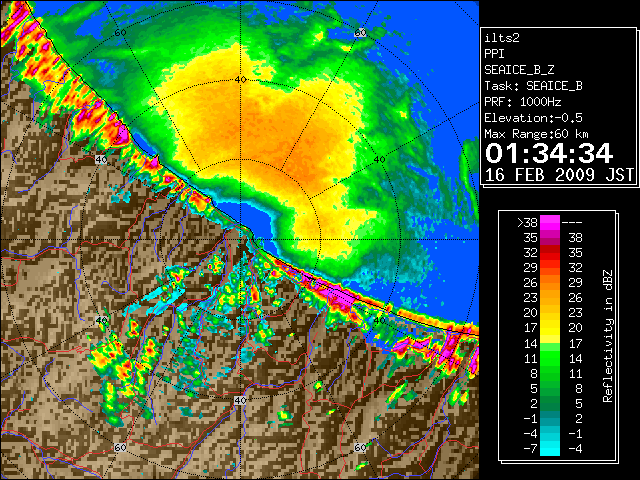This screenshot has width=640, height=480.
Task: Pick the bright green swatch beside left '11'
Action: pyautogui.click(x=550, y=358)
